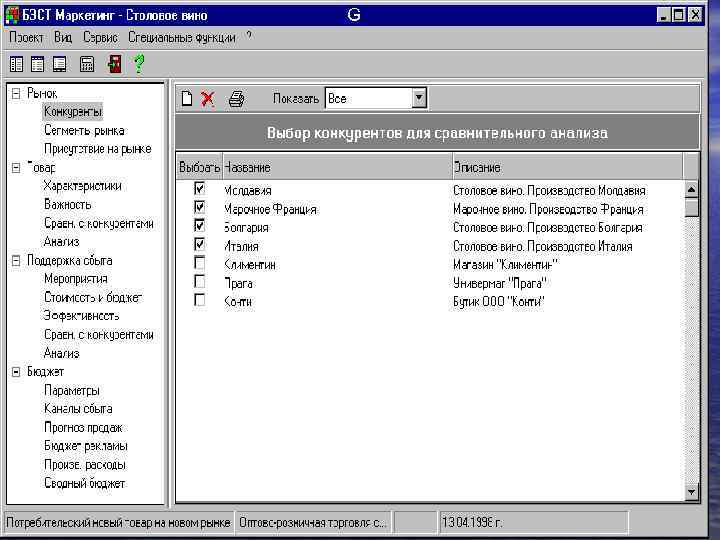Check the Прага checkbox
The height and width of the screenshot is (540, 720).
tap(199, 281)
